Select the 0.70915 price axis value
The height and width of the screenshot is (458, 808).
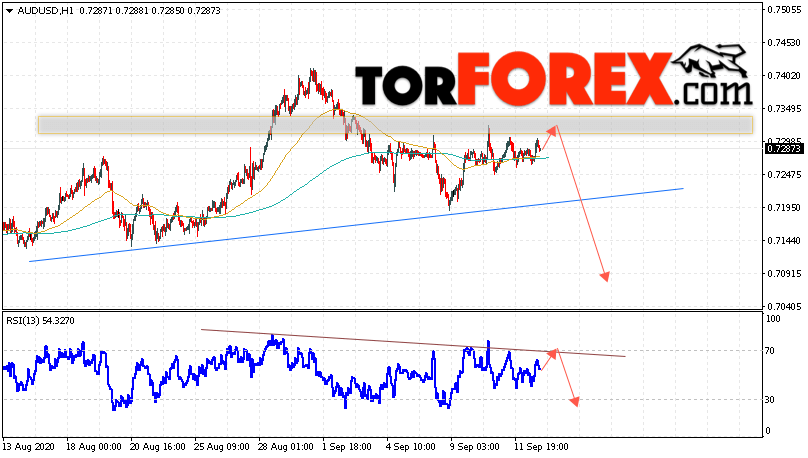point(784,274)
